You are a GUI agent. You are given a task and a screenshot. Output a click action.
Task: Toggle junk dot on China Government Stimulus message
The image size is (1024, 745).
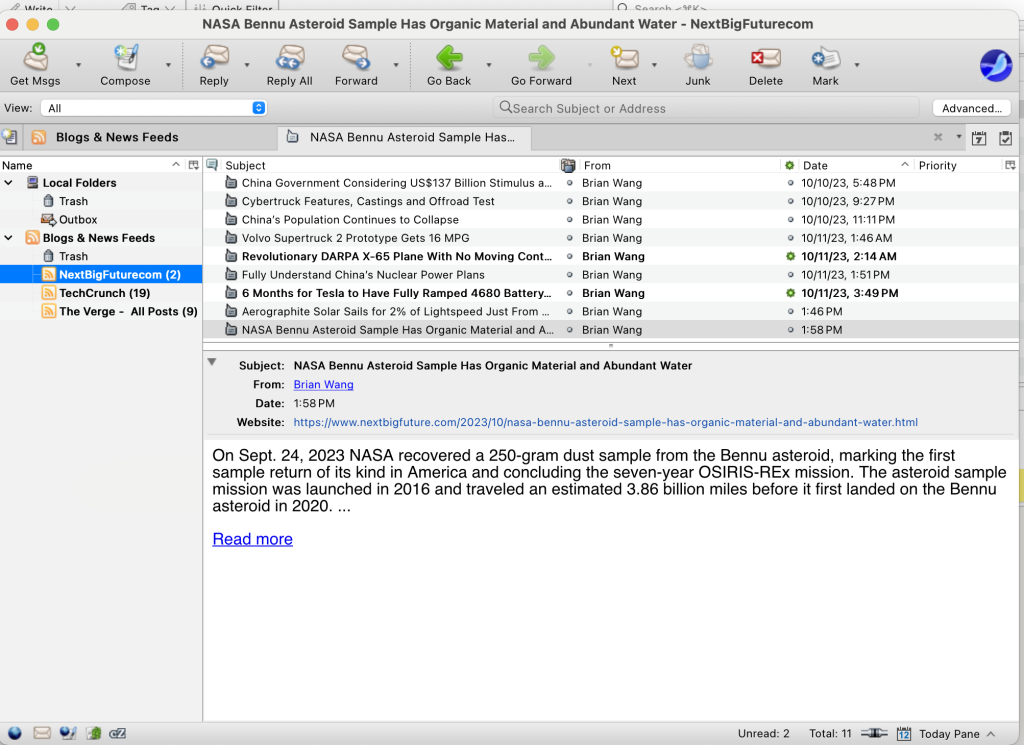pos(569,183)
